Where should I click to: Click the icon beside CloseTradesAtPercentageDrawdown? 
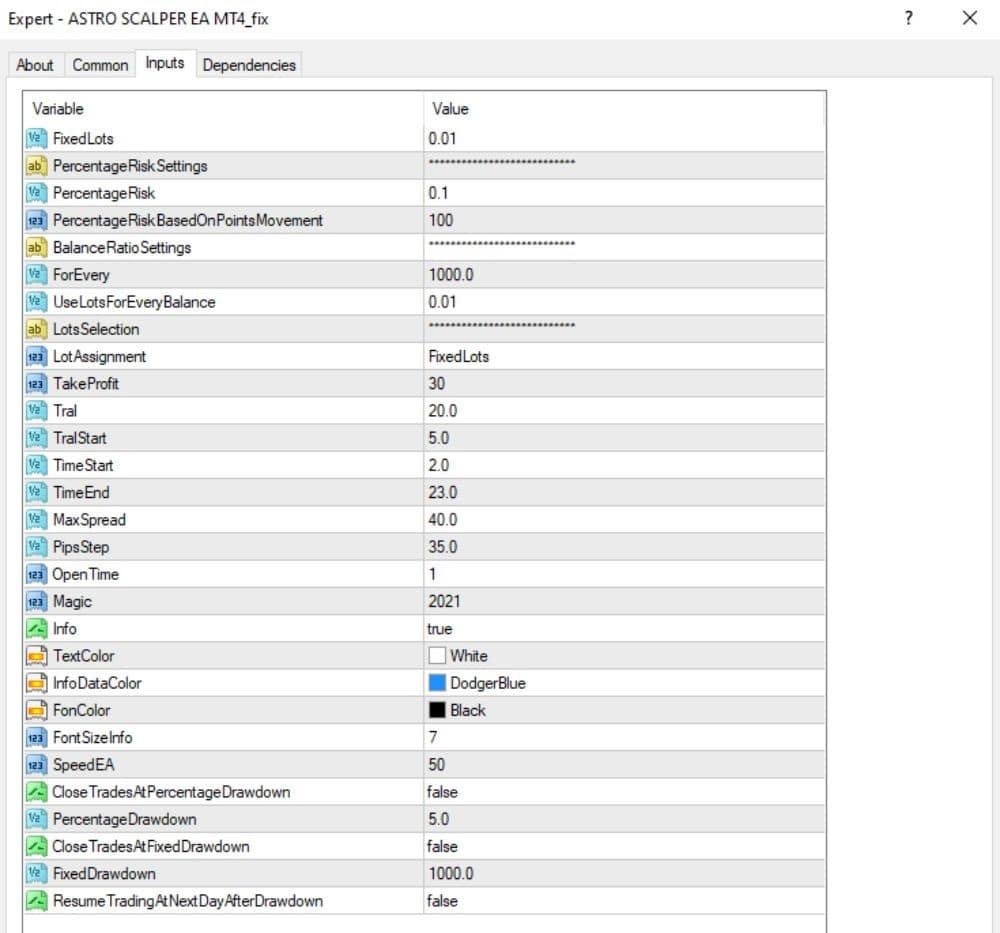pyautogui.click(x=36, y=792)
